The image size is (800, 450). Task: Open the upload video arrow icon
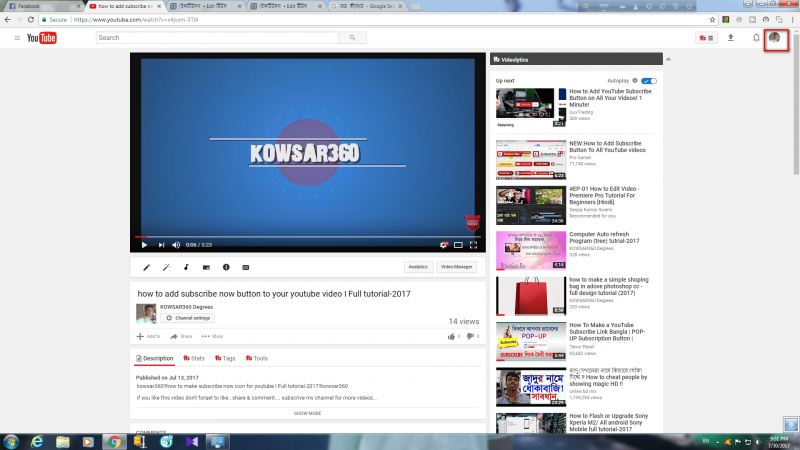pyautogui.click(x=731, y=38)
